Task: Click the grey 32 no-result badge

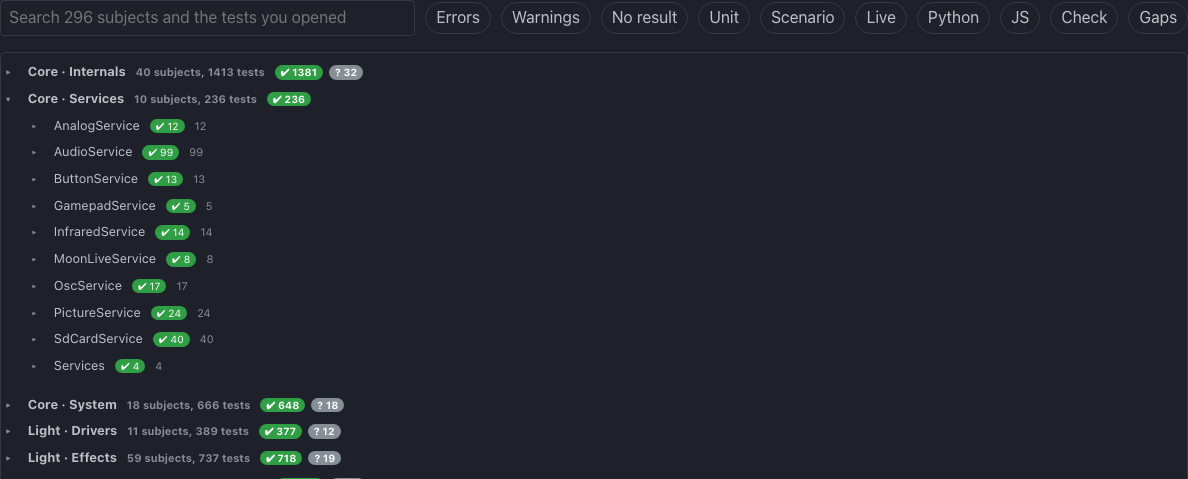Action: 345,73
